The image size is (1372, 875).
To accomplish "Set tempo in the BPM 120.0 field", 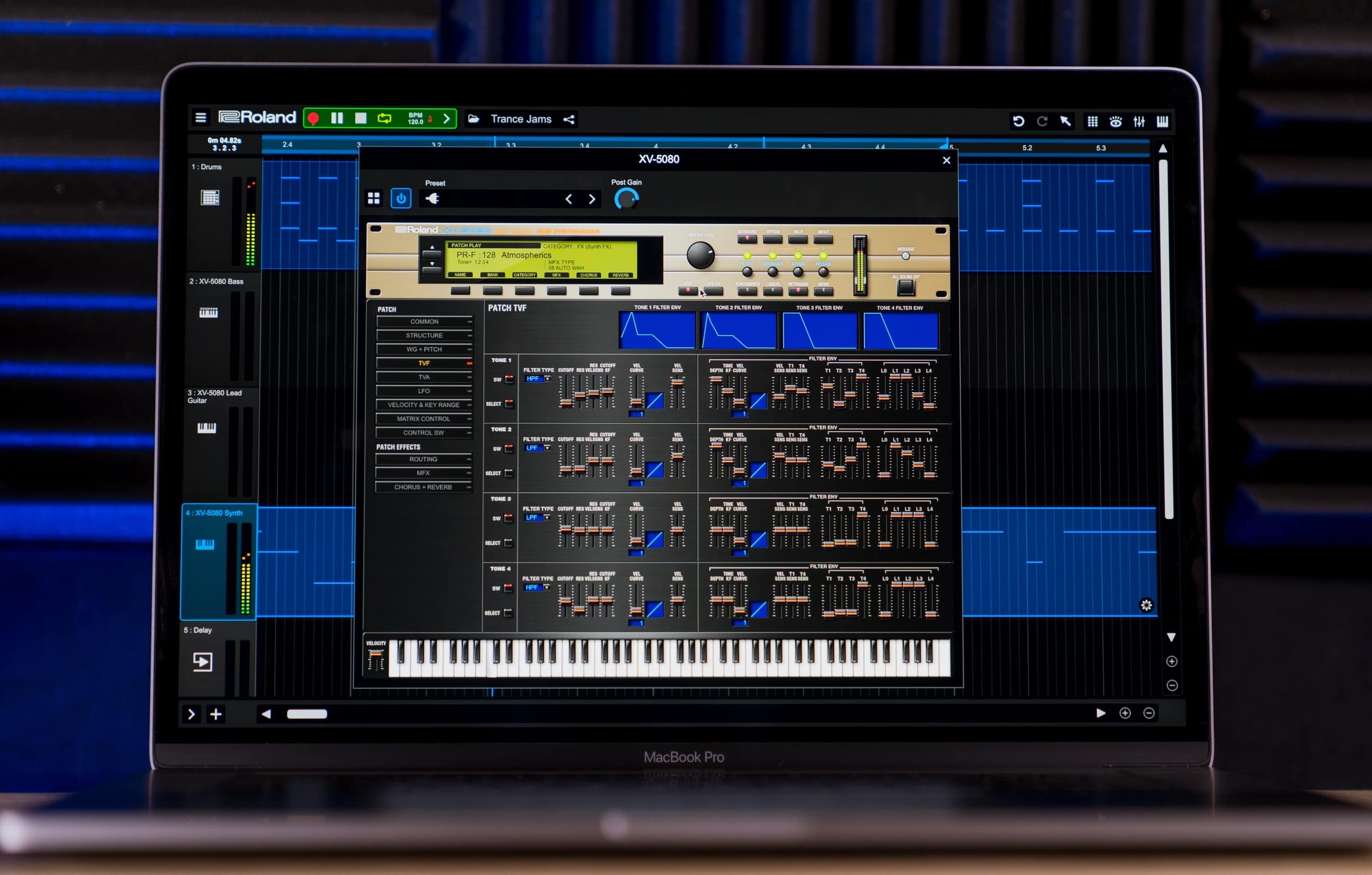I will click(416, 119).
